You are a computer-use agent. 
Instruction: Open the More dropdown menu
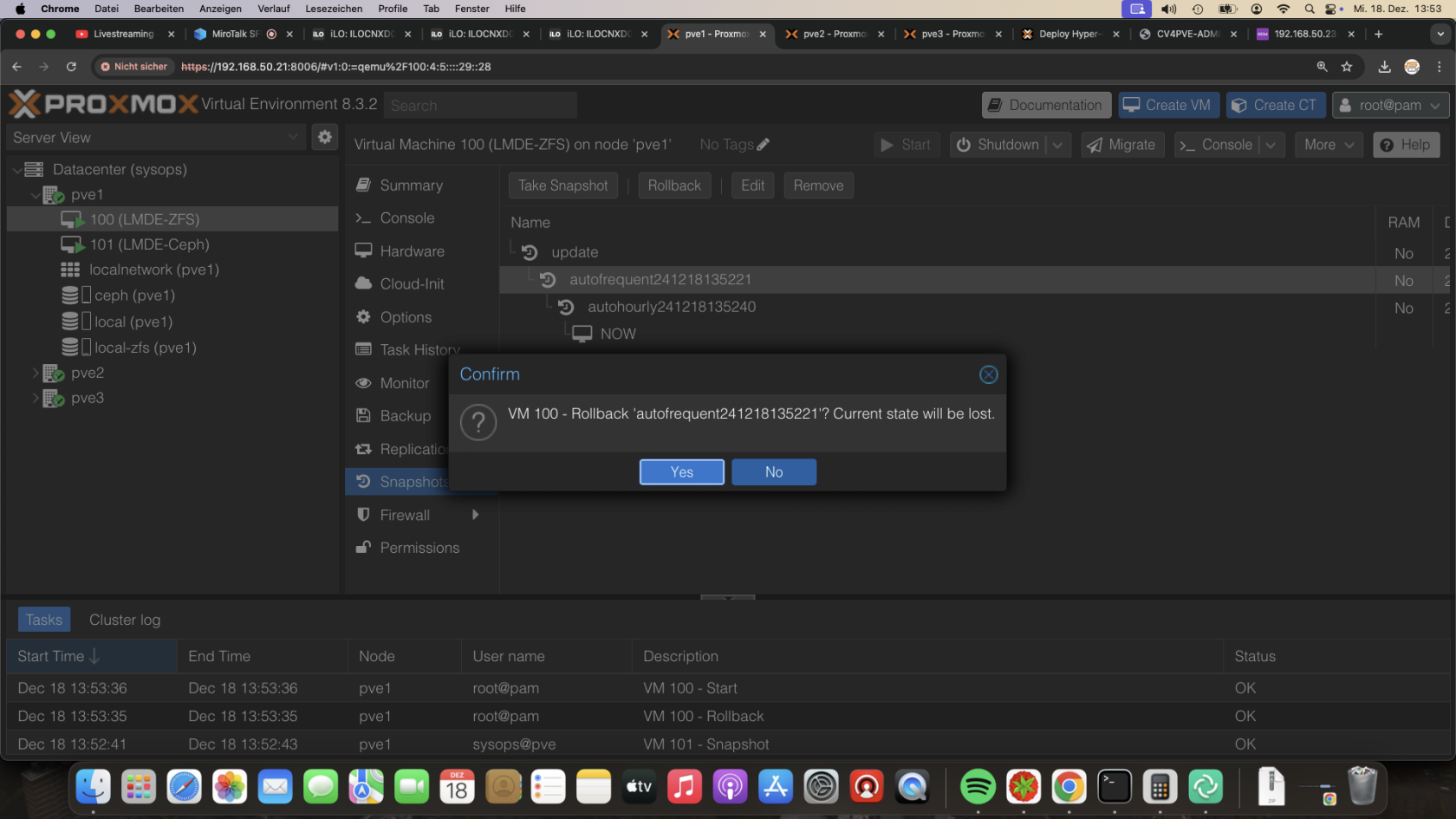pyautogui.click(x=1329, y=145)
